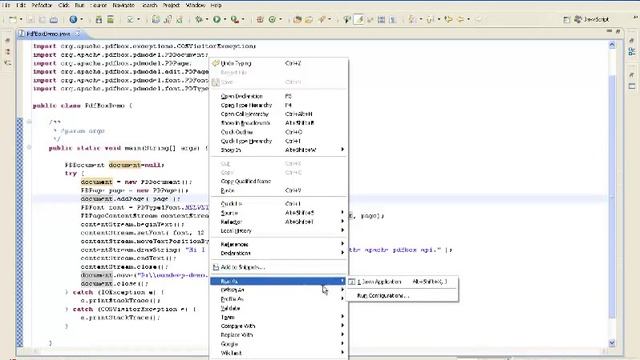
Task: Choose Validate in the context menu
Action: coord(279,308)
